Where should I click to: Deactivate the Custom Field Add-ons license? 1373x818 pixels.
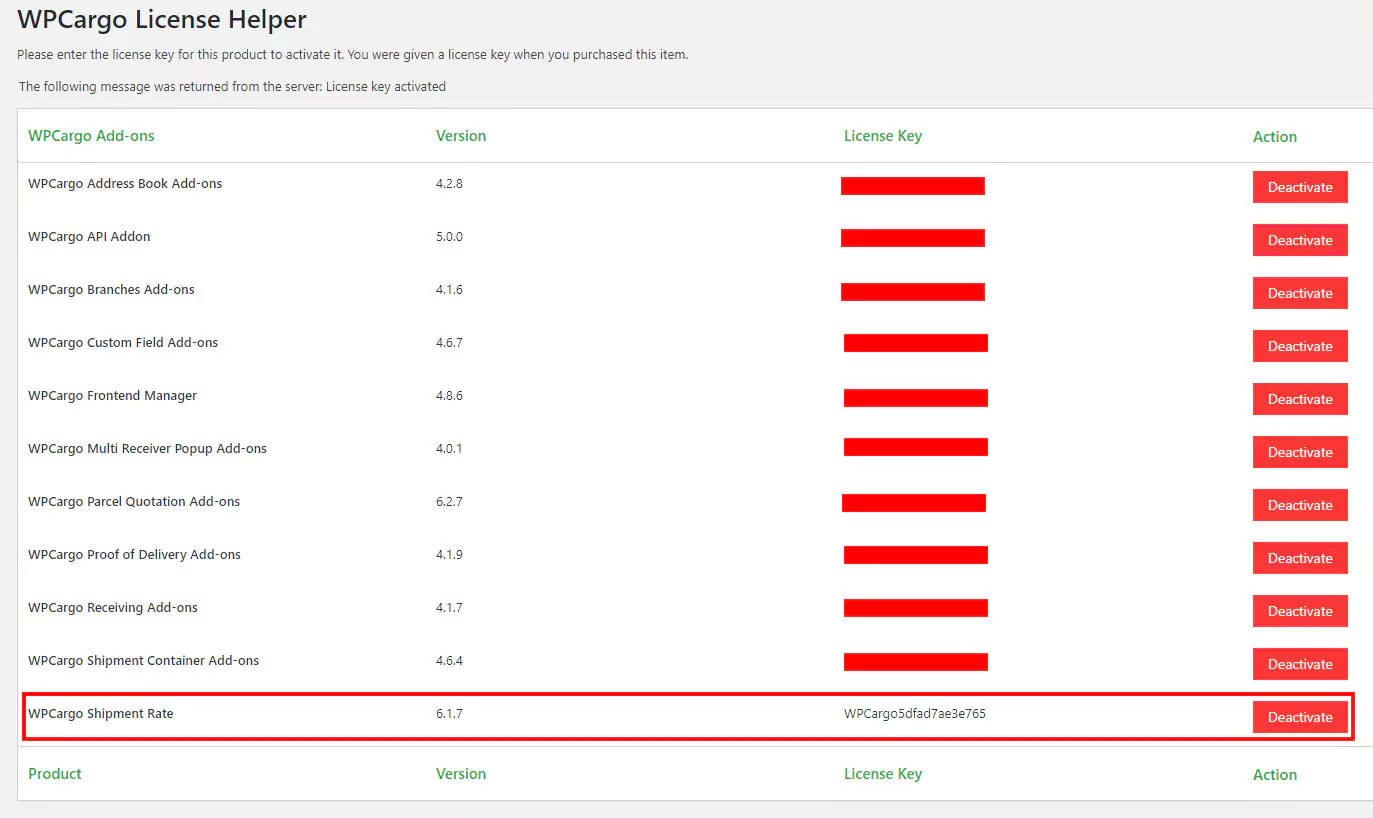coord(1299,346)
